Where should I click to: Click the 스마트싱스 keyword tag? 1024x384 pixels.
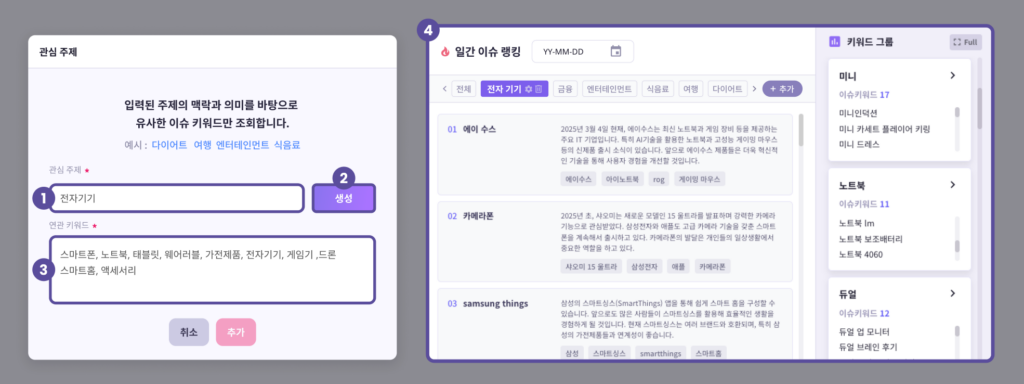609,353
